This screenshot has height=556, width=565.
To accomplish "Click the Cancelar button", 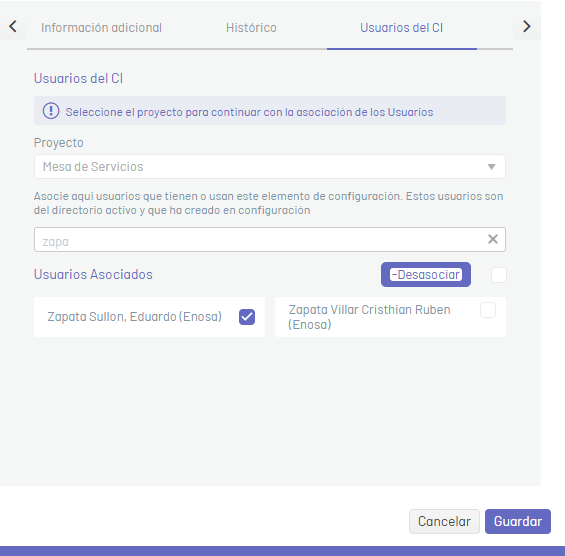I will (x=444, y=521).
